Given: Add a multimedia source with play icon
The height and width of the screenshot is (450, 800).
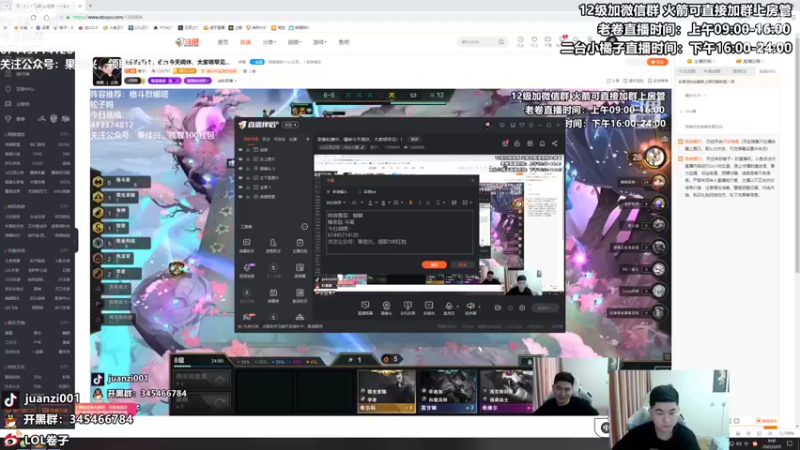Looking at the screenshot, I should point(429,308).
